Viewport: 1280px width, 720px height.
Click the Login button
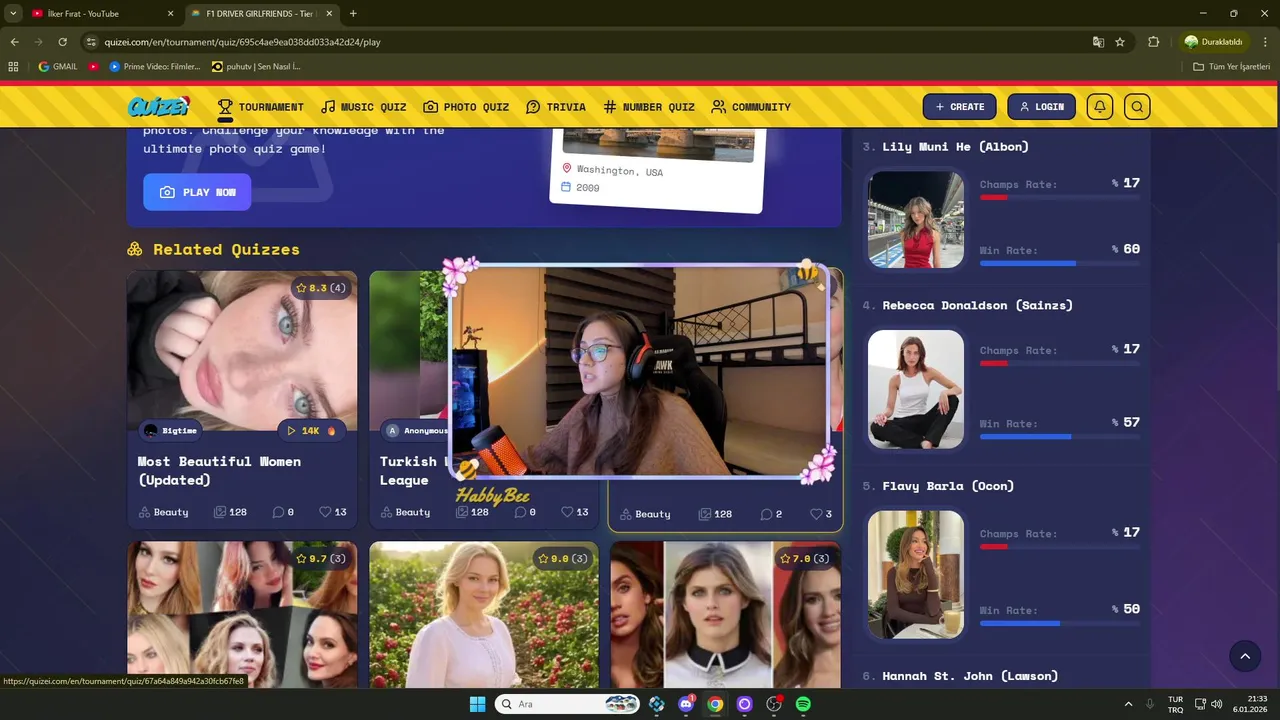1041,107
